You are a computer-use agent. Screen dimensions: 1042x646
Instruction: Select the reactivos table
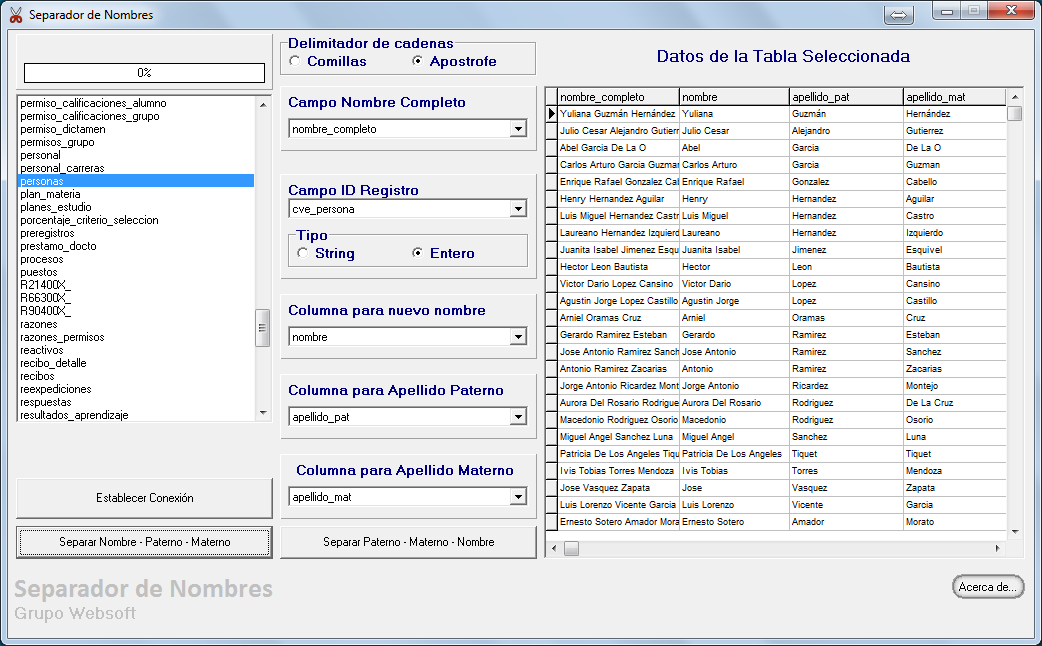(136, 350)
